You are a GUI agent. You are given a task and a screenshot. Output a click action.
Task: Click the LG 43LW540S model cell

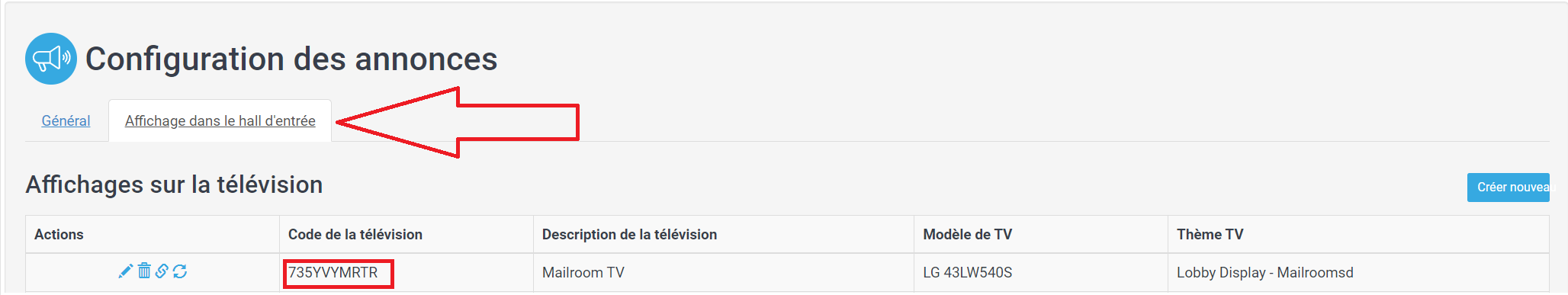967,273
